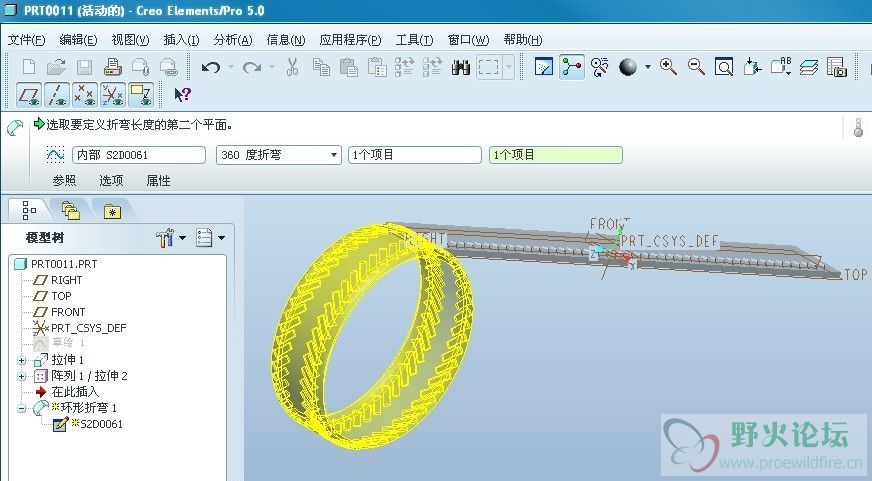Open the 文件(F) menu
Screen dimensions: 872x481
click(26, 40)
